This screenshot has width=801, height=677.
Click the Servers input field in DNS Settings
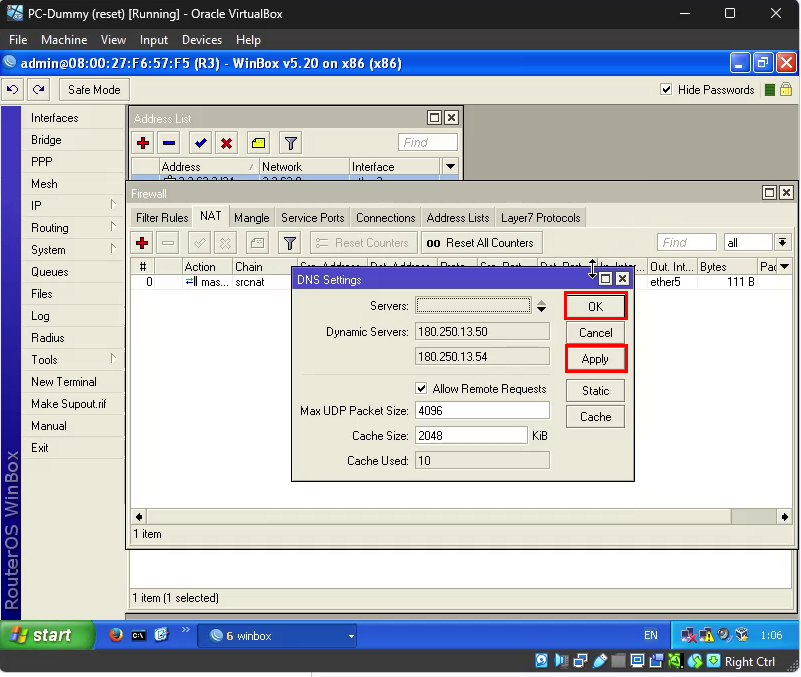474,306
